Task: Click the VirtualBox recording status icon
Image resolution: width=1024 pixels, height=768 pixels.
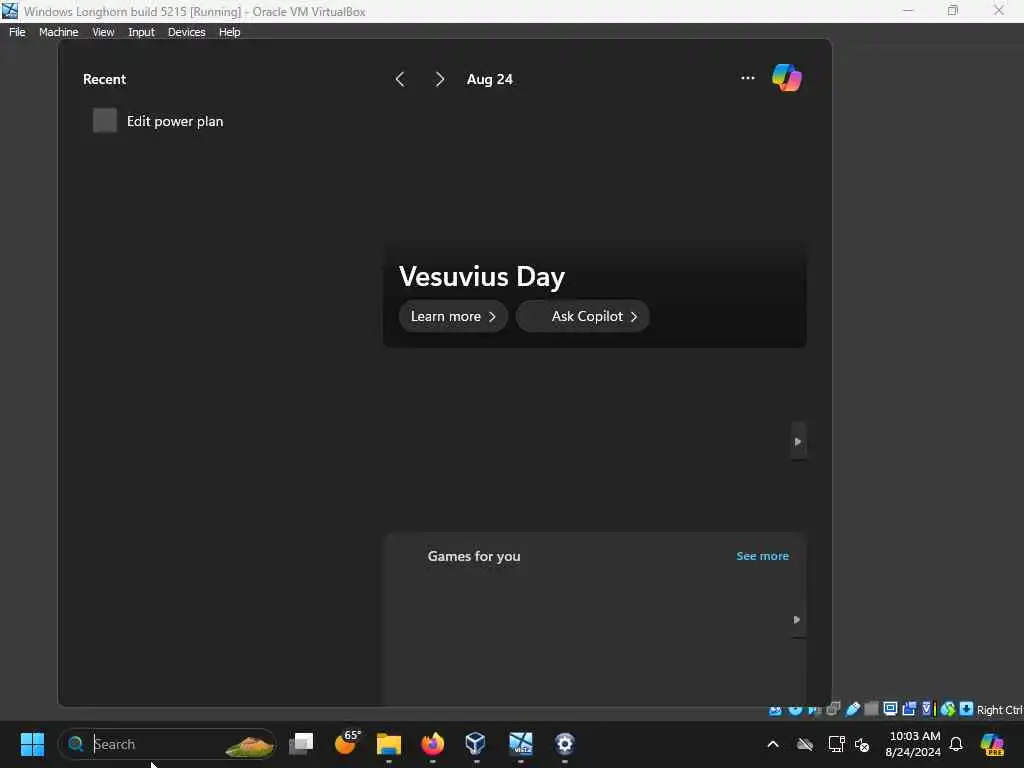Action: point(909,709)
